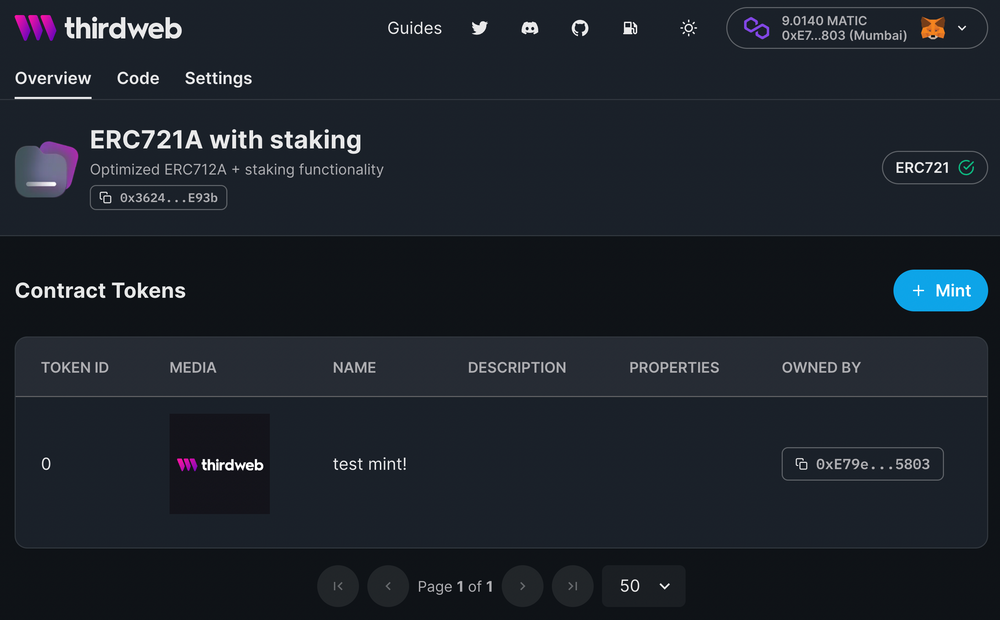Open the GitHub repository icon
Viewport: 1000px width, 620px height.
click(580, 28)
